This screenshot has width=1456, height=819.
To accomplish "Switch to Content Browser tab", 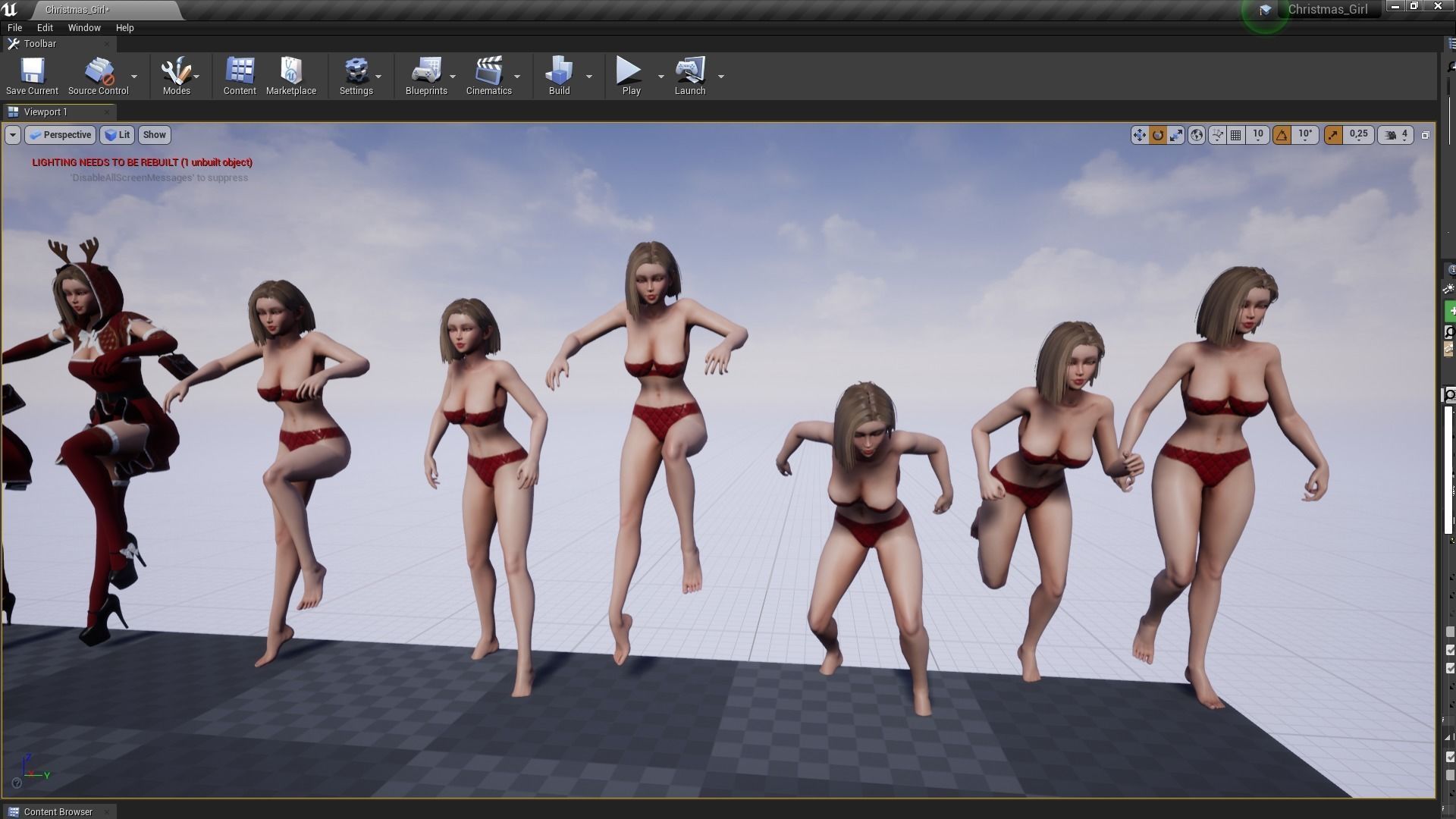I will 58,811.
